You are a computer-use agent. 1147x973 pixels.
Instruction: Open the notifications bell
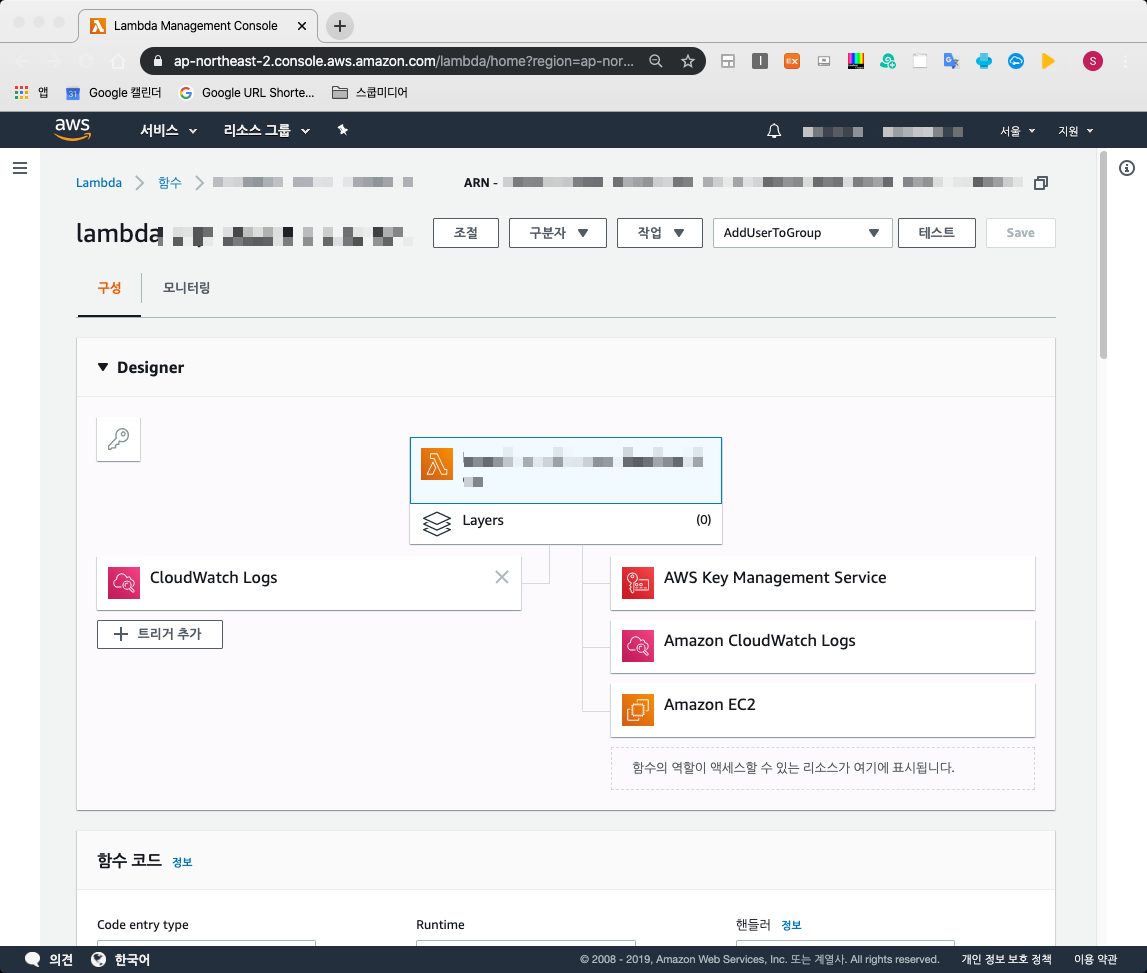coord(774,131)
